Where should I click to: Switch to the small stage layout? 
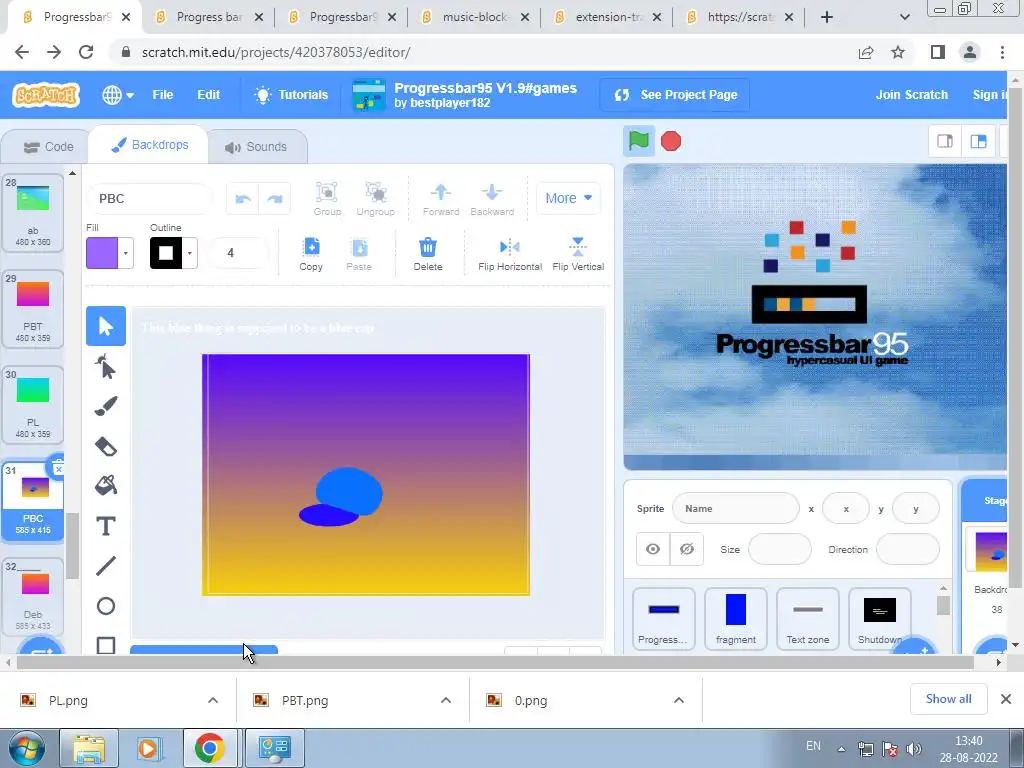coord(944,141)
